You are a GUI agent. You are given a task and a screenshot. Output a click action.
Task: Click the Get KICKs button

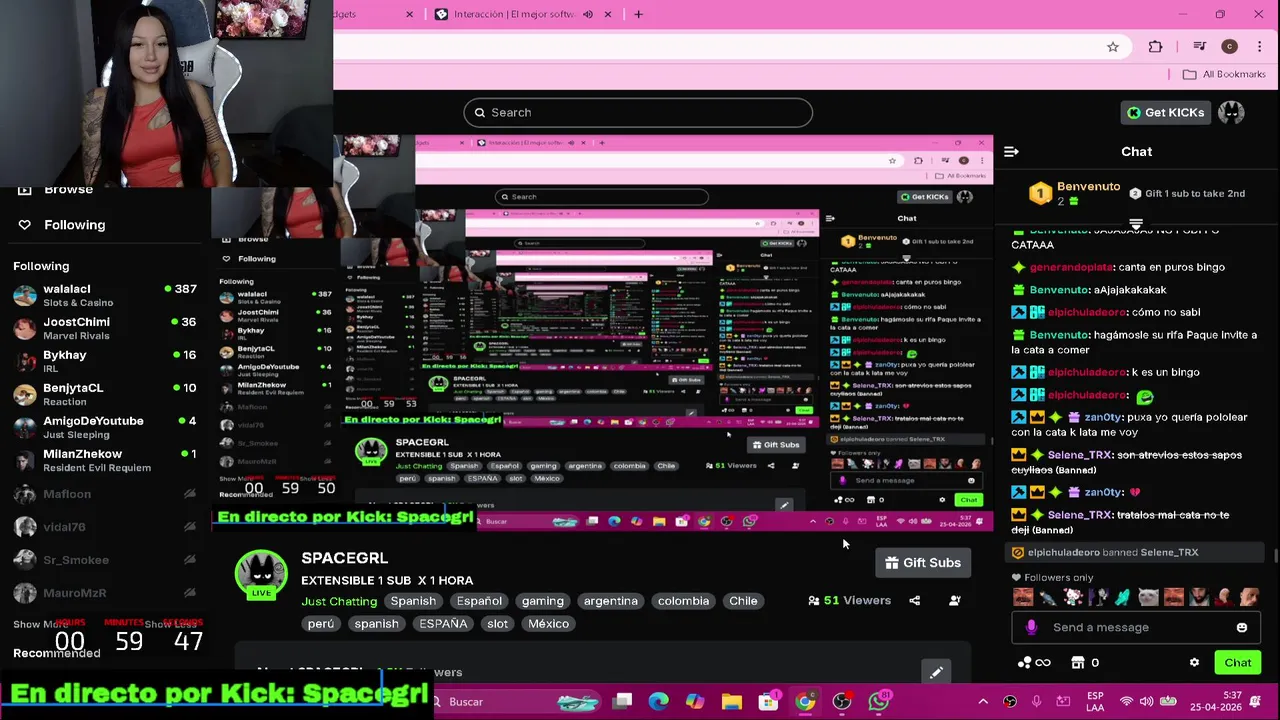pyautogui.click(x=1165, y=112)
